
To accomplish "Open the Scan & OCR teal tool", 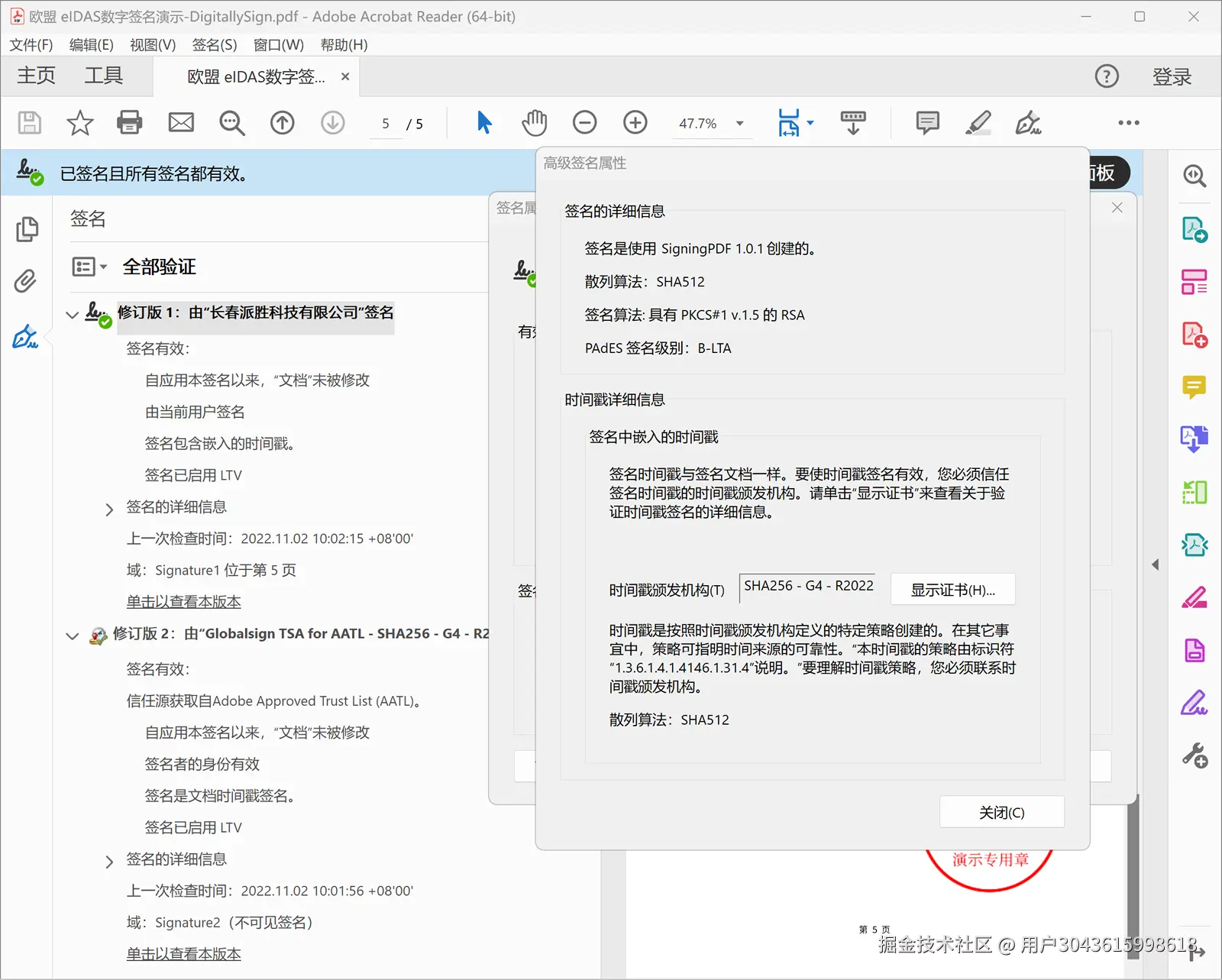I will [x=1195, y=545].
